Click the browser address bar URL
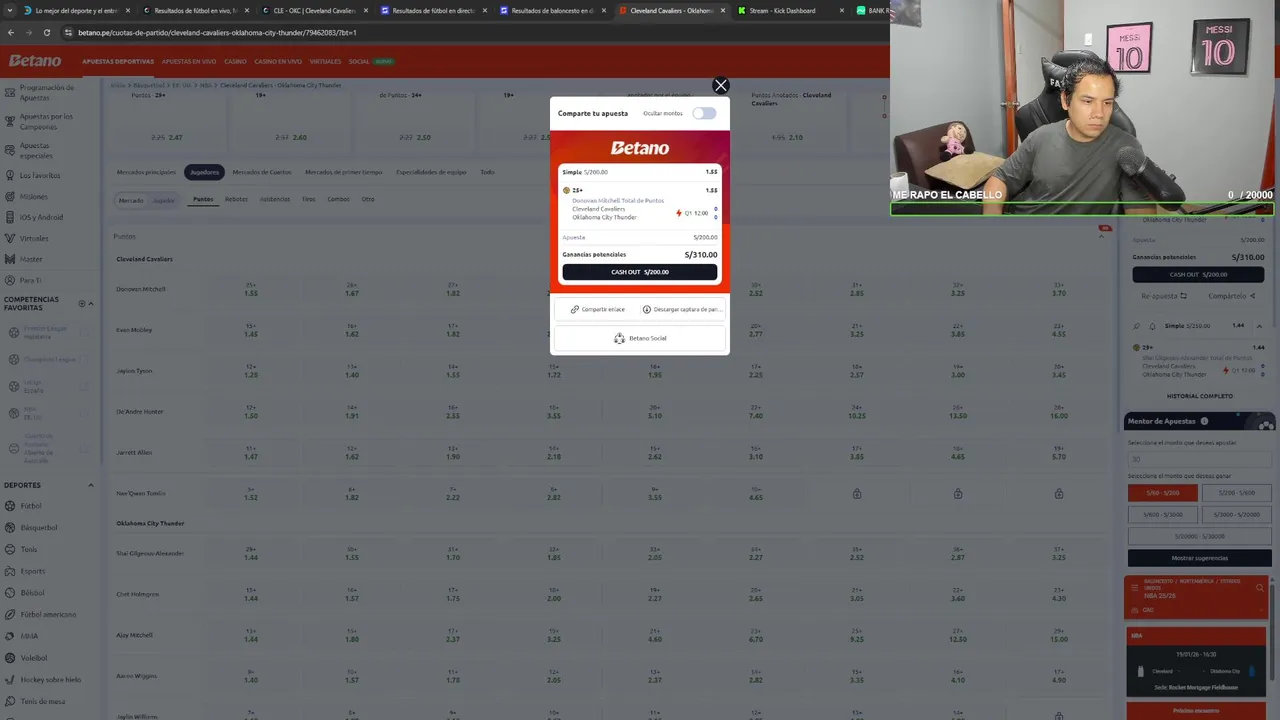The width and height of the screenshot is (1280, 720). (217, 32)
